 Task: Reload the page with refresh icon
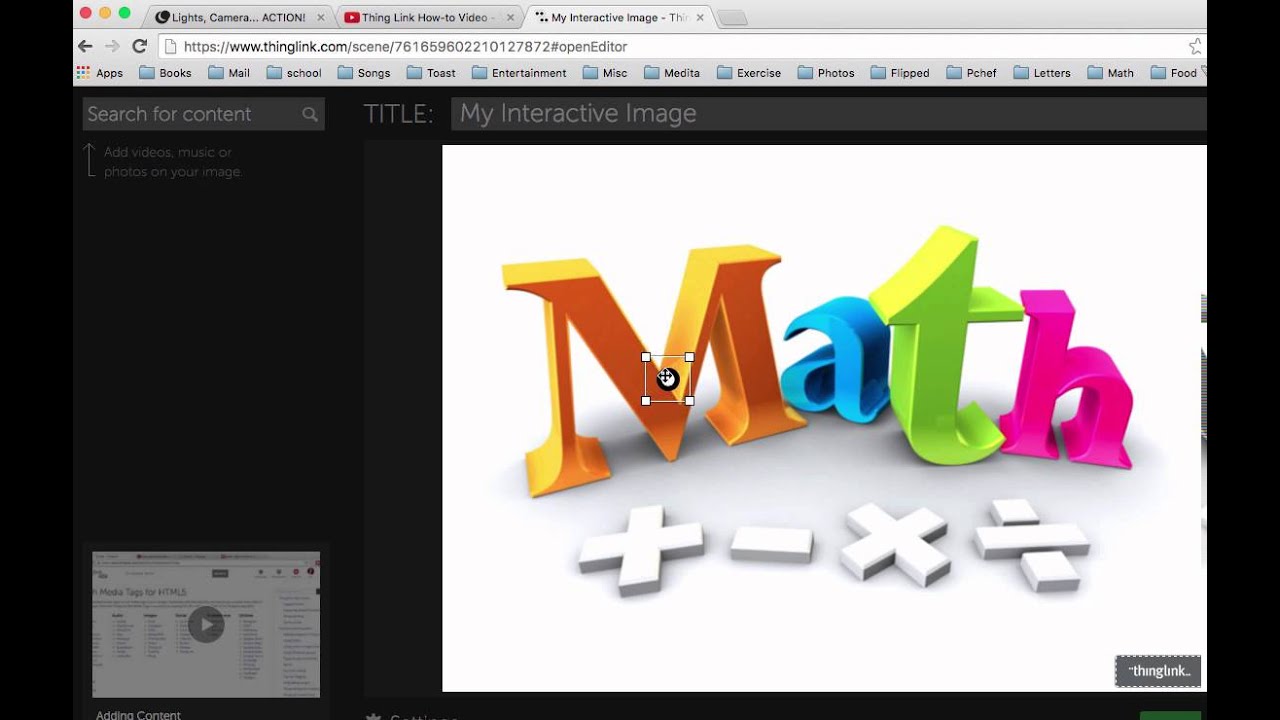(x=139, y=46)
